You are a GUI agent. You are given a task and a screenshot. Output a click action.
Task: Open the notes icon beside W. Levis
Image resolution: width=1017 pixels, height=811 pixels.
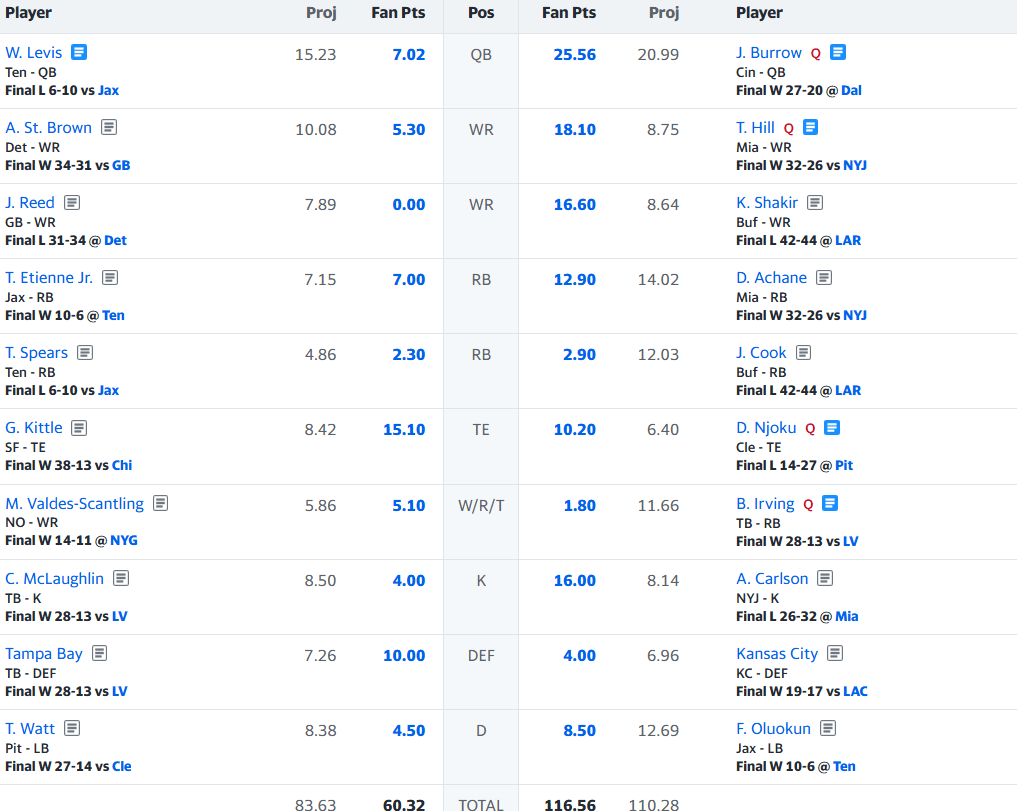point(79,52)
